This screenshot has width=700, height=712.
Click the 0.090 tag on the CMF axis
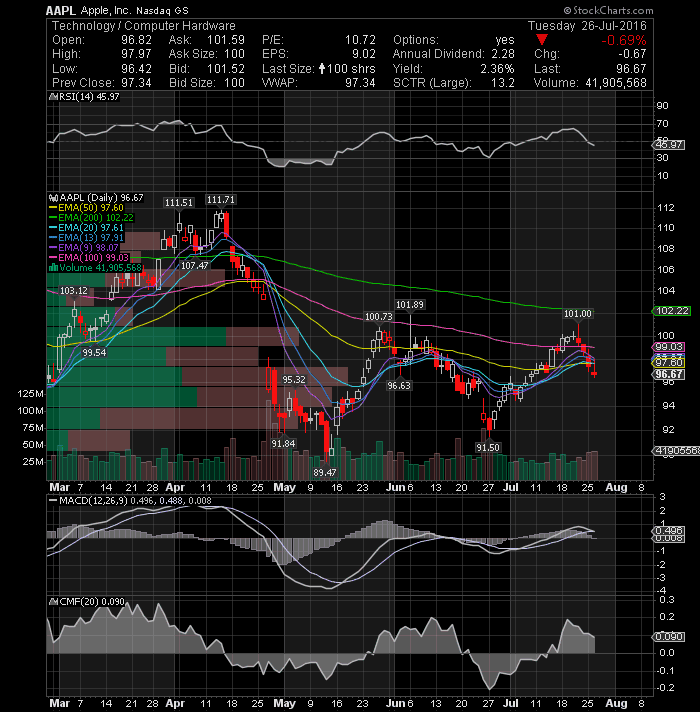(x=669, y=637)
